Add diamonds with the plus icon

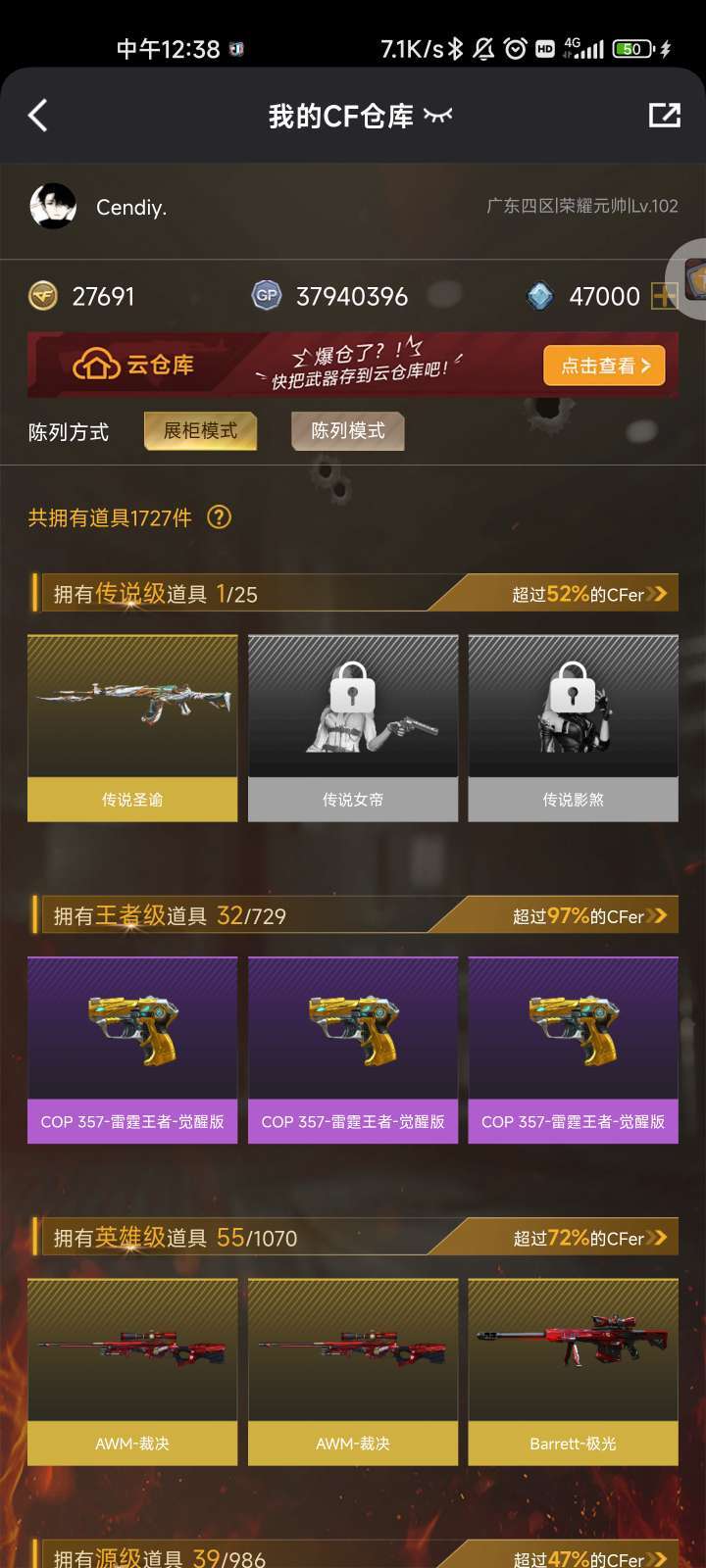tap(664, 296)
